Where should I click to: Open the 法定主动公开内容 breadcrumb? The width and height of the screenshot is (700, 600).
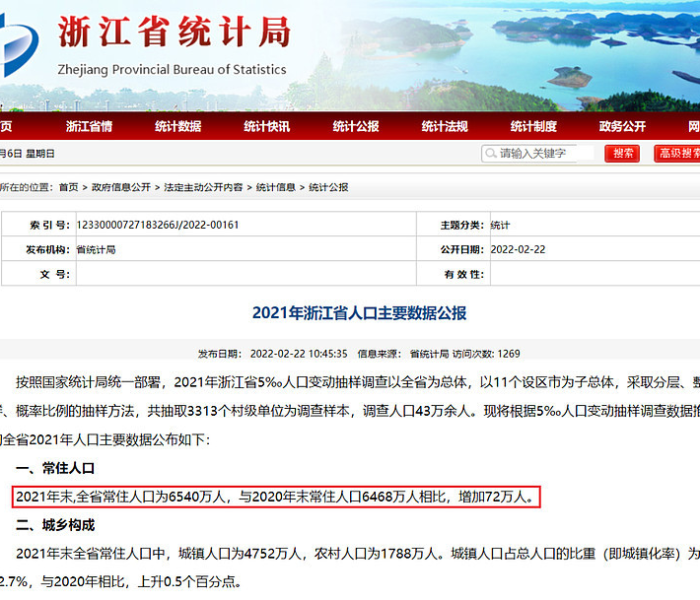click(203, 187)
